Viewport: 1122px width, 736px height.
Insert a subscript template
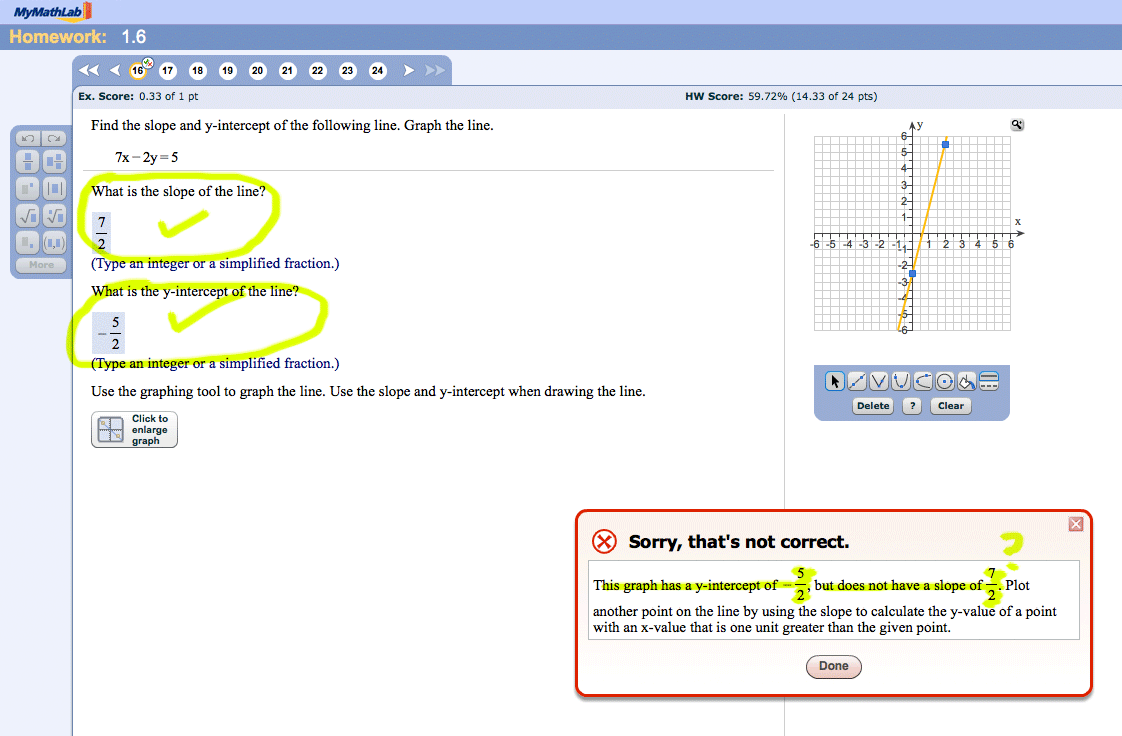[x=28, y=242]
